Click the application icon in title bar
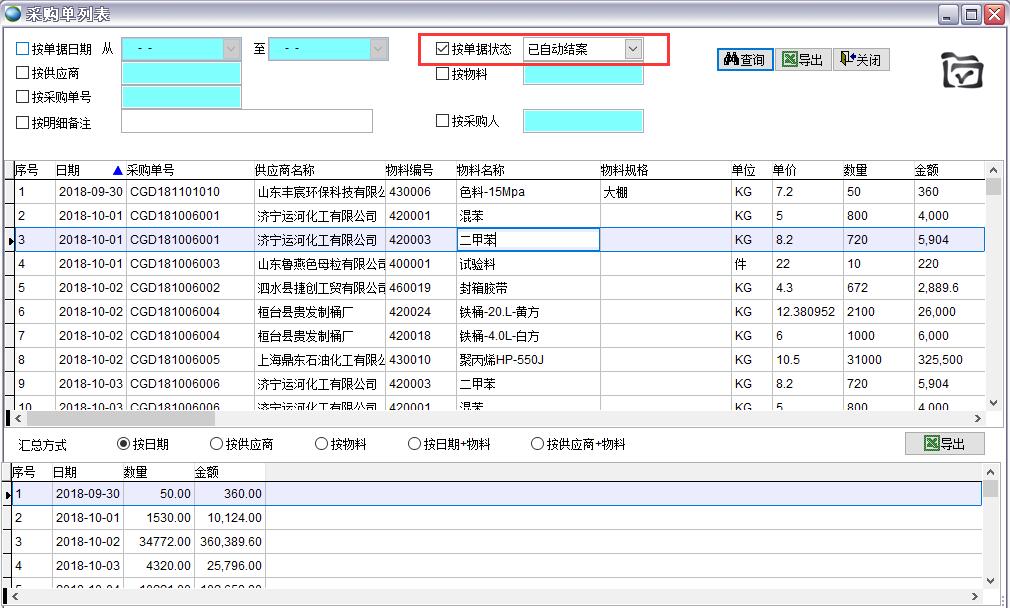The image size is (1010, 608). 13,14
